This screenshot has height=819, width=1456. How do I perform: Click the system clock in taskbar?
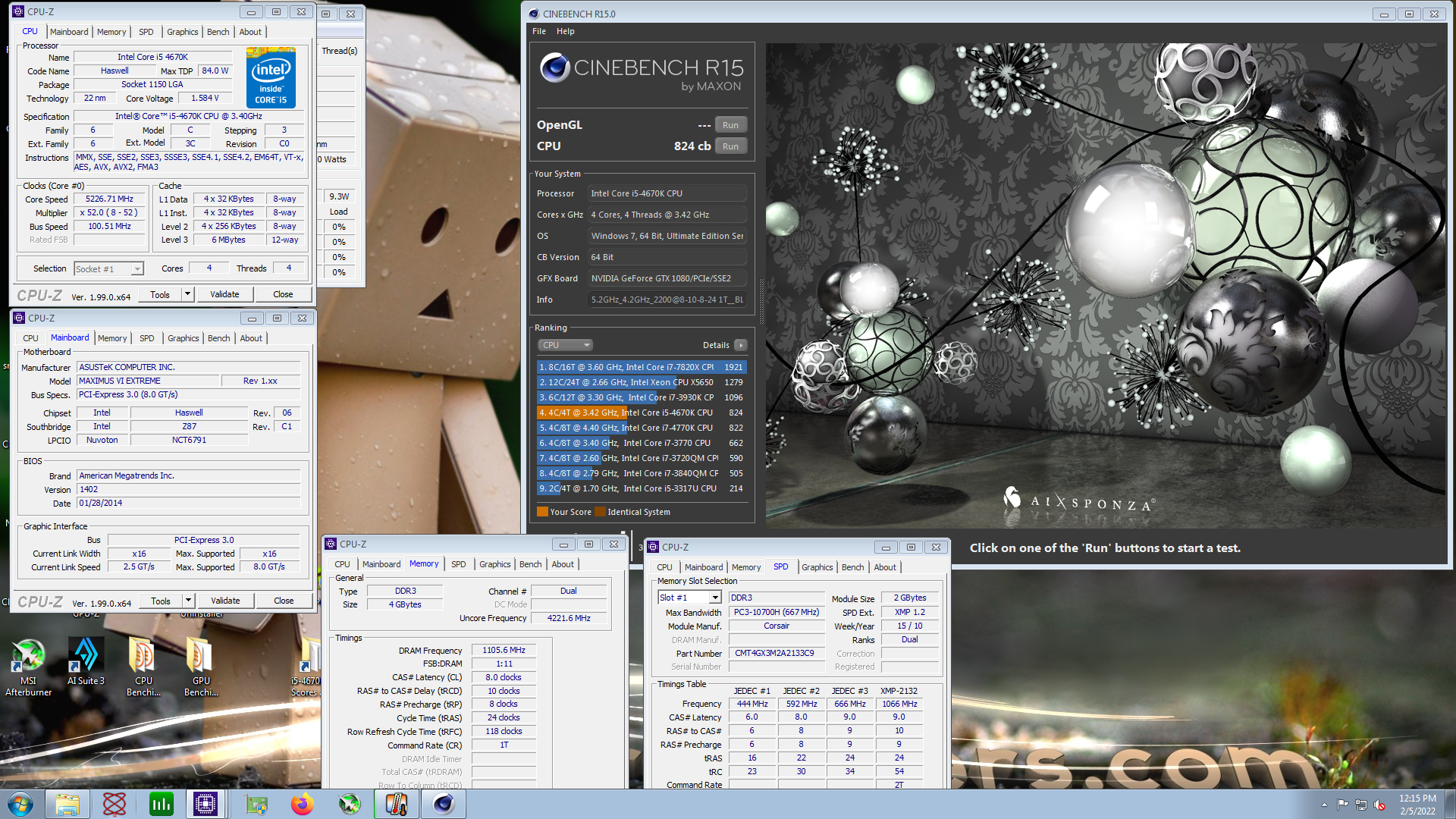[1417, 805]
